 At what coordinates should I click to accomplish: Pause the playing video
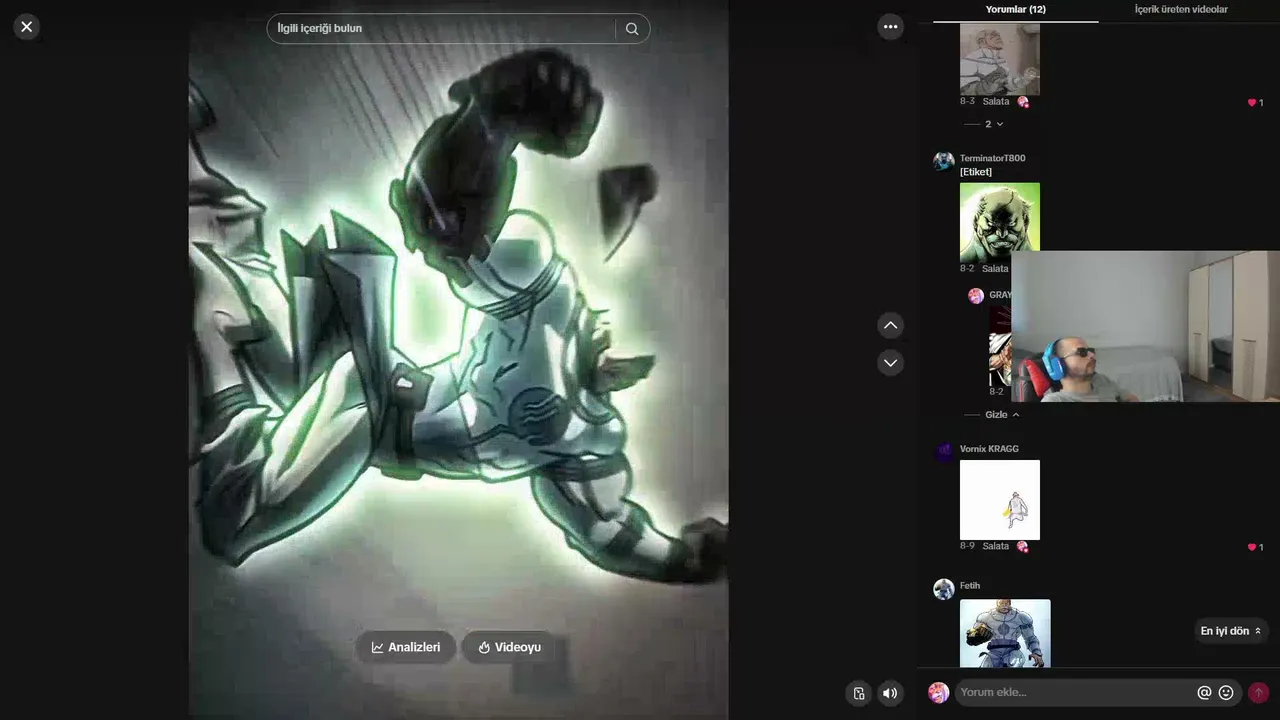click(458, 360)
